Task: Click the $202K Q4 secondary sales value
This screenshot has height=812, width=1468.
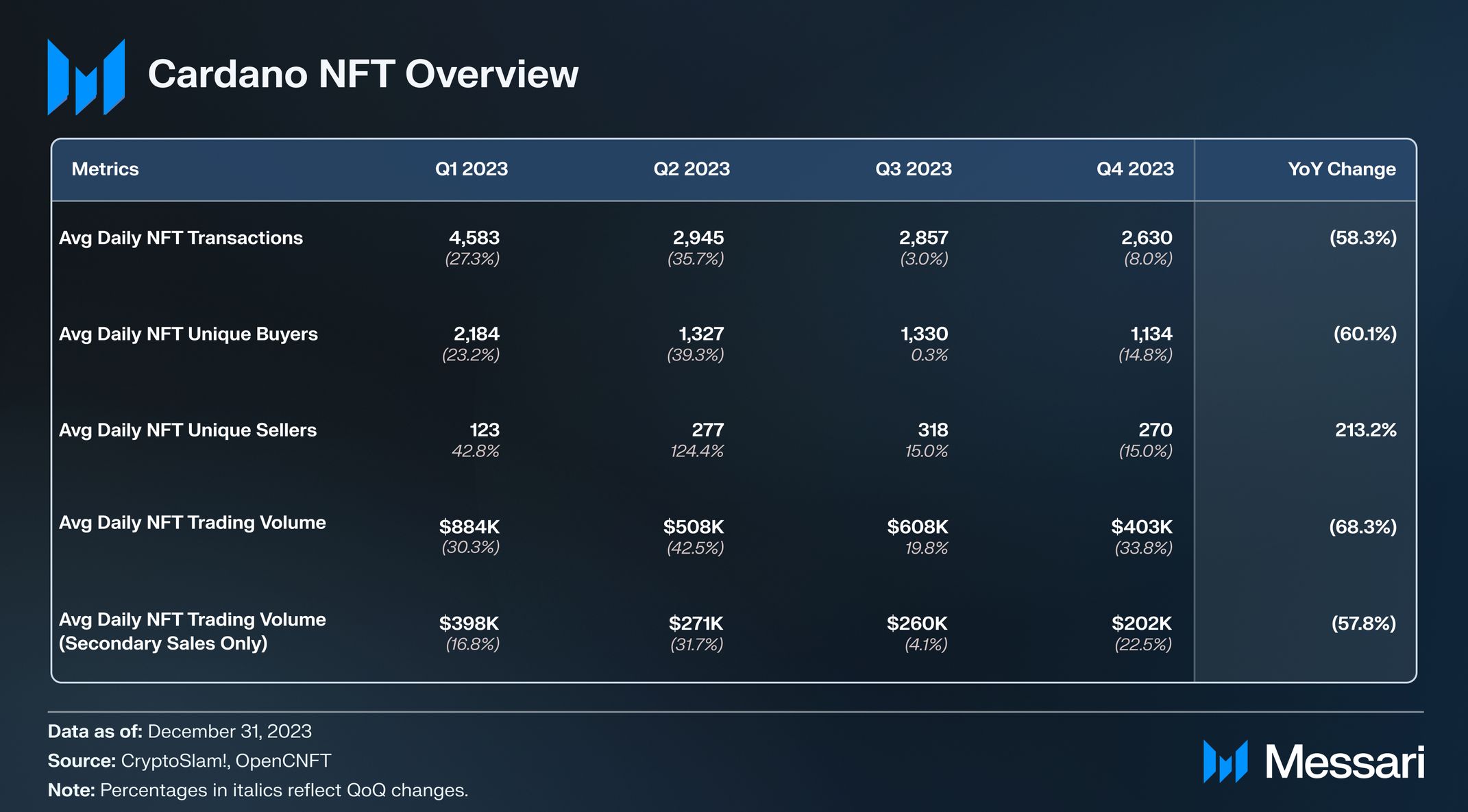Action: tap(1141, 623)
